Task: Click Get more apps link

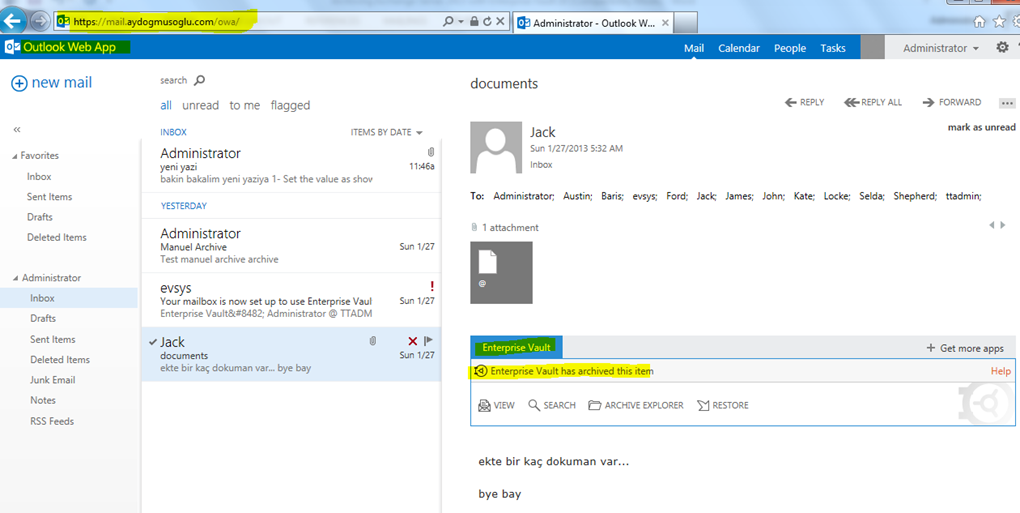Action: [965, 349]
